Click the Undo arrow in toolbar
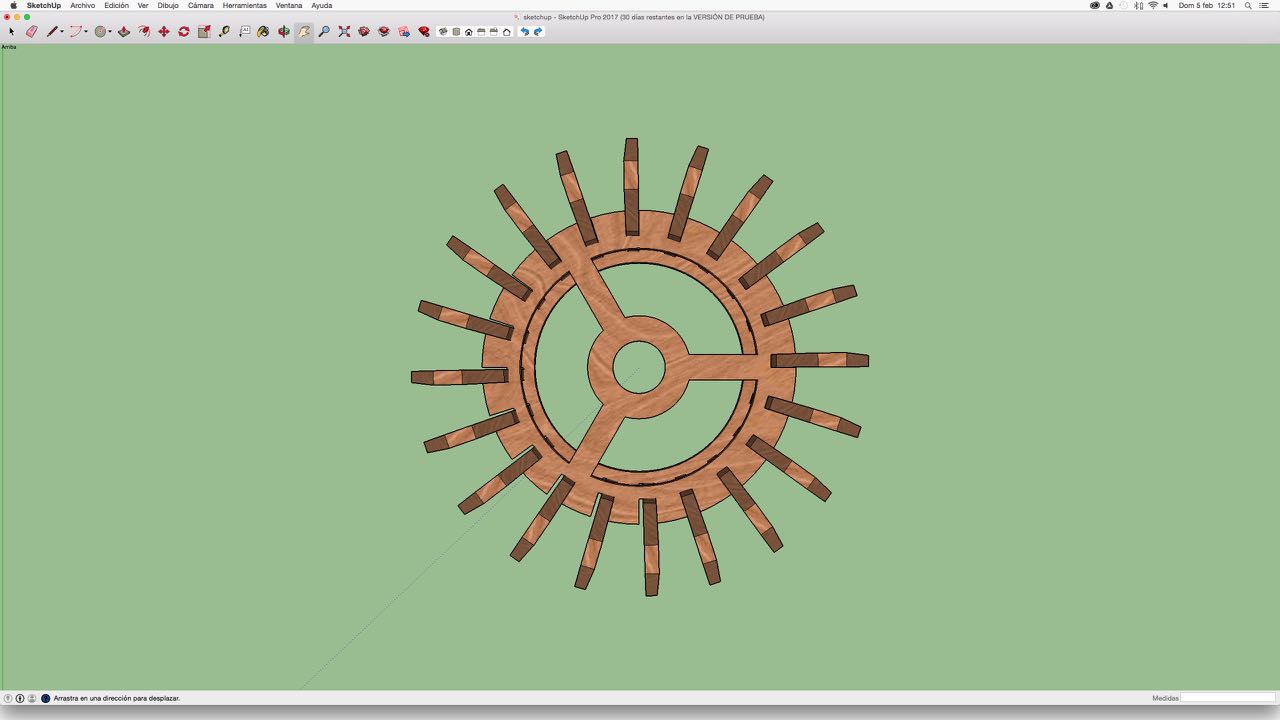Screen dimensions: 1280x720 tap(525, 32)
